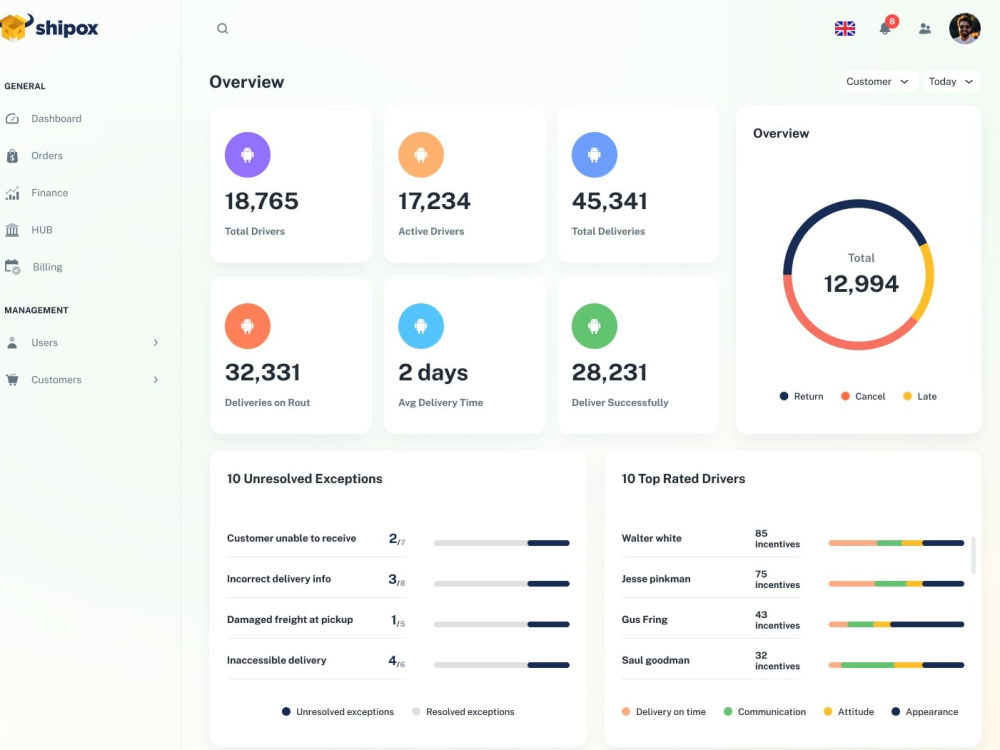
Task: Click Saul goodman rating bar
Action: [896, 665]
